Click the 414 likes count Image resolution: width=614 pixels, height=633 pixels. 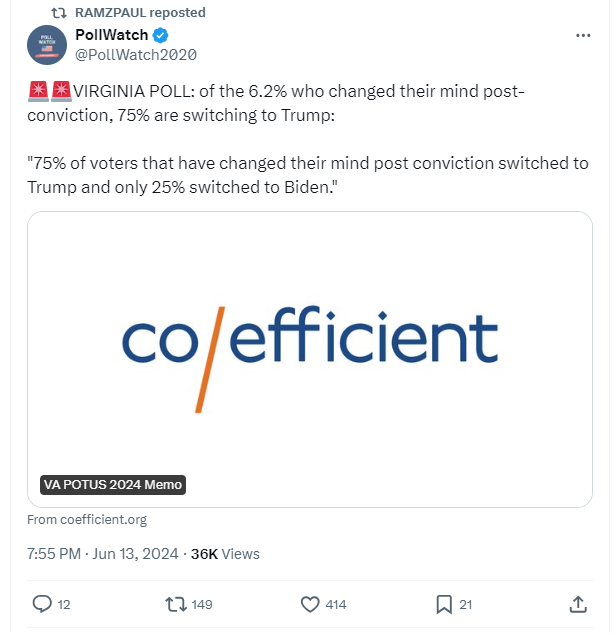pyautogui.click(x=336, y=604)
